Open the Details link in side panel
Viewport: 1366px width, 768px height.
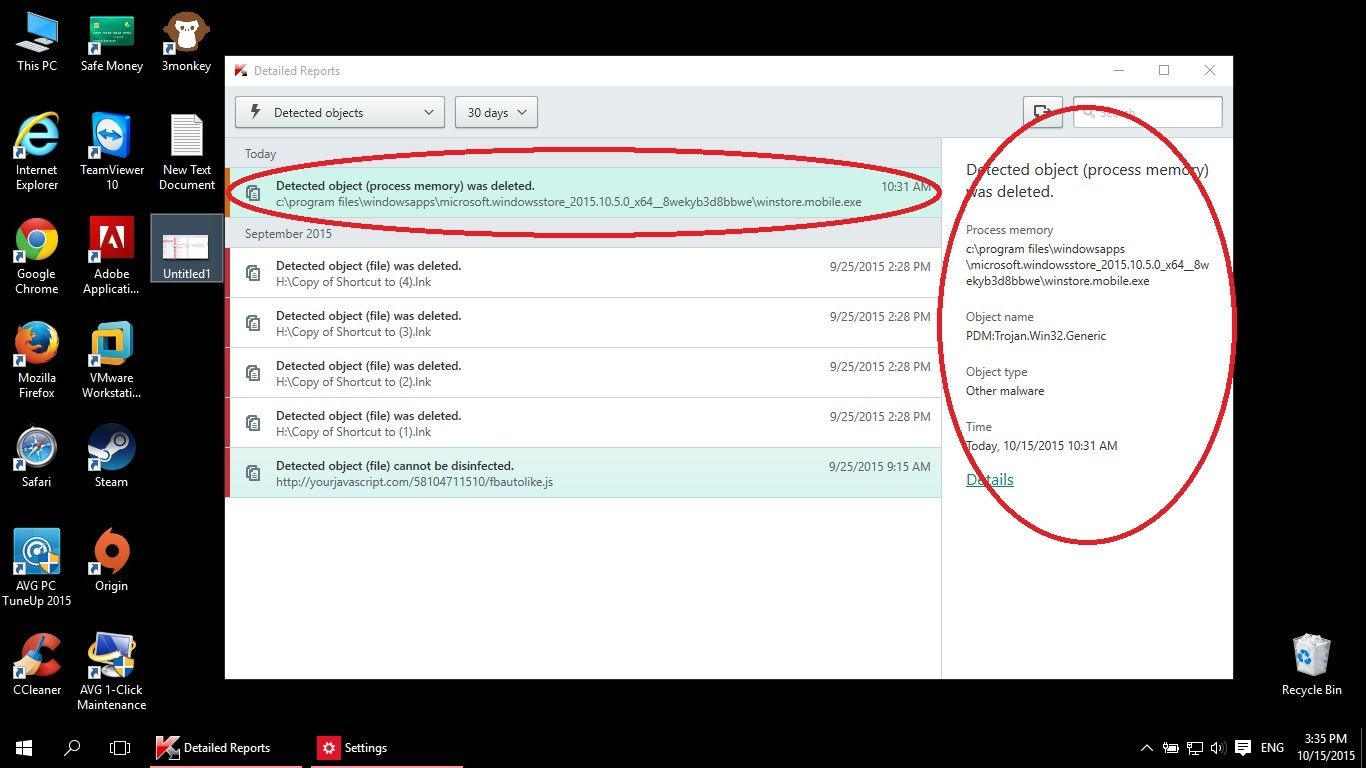pos(989,480)
